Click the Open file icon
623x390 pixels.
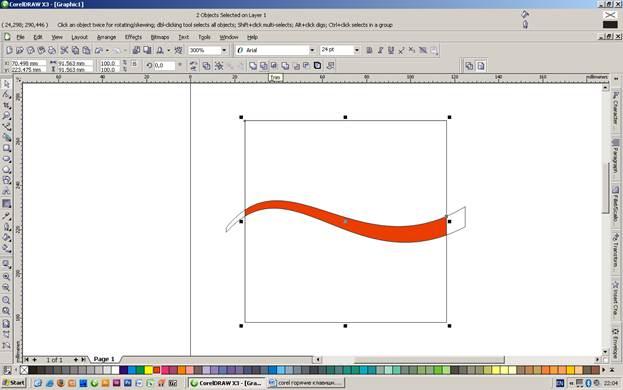(x=20, y=50)
